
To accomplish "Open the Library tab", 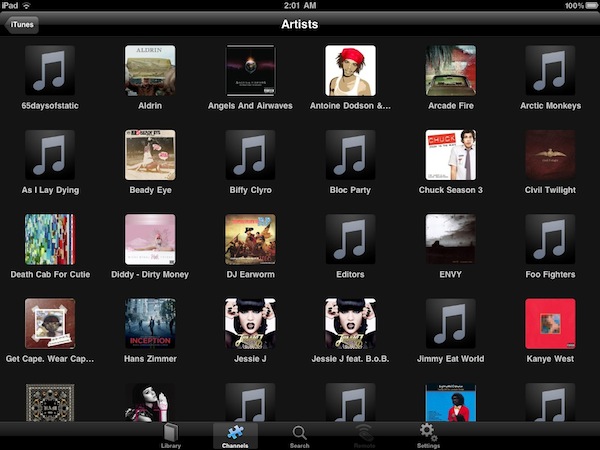I will point(171,436).
